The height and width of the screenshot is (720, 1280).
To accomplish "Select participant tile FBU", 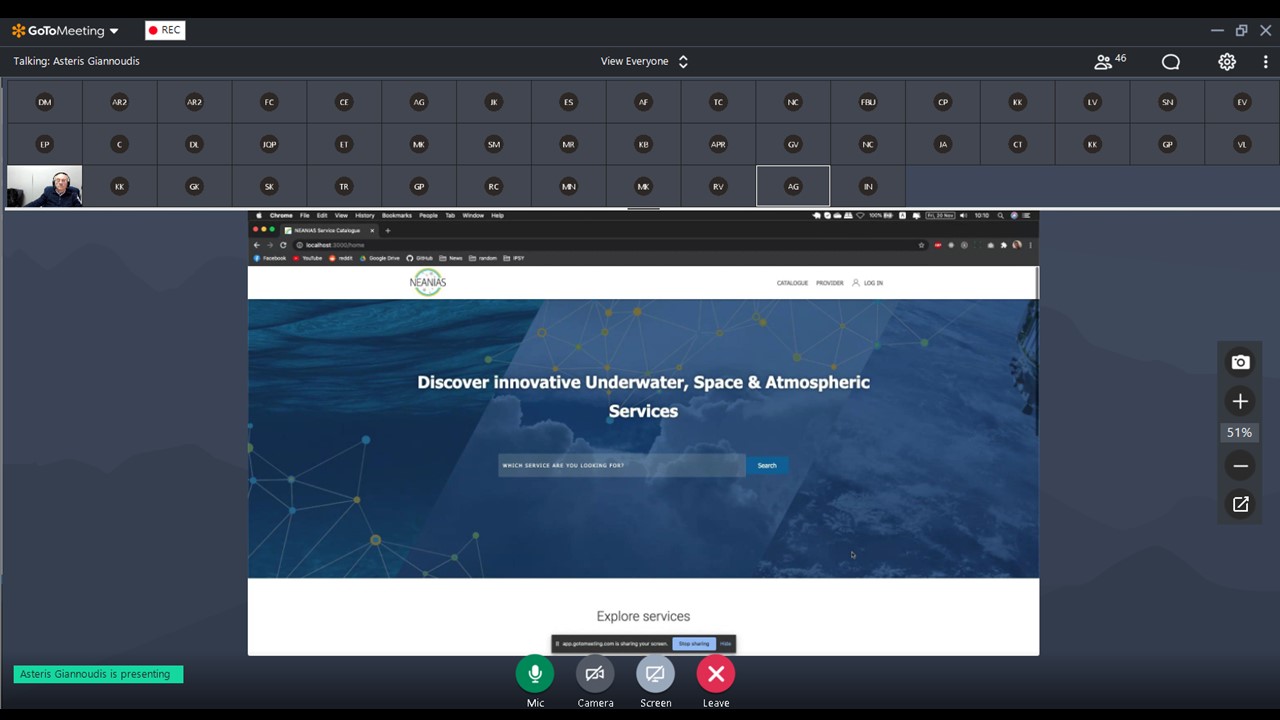I will tap(868, 102).
